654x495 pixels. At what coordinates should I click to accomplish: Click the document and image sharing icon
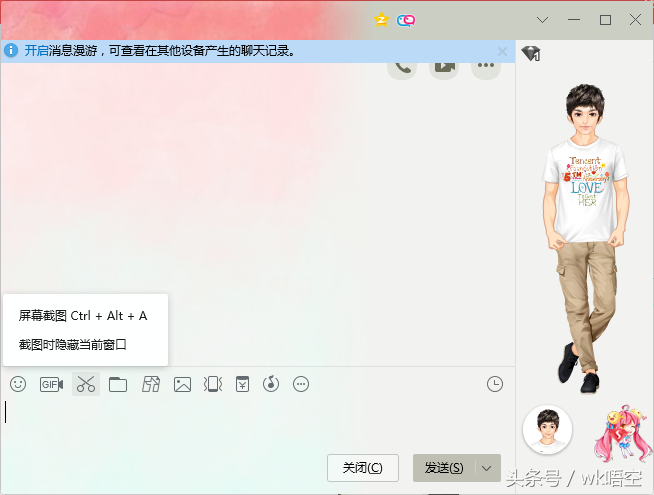(151, 384)
